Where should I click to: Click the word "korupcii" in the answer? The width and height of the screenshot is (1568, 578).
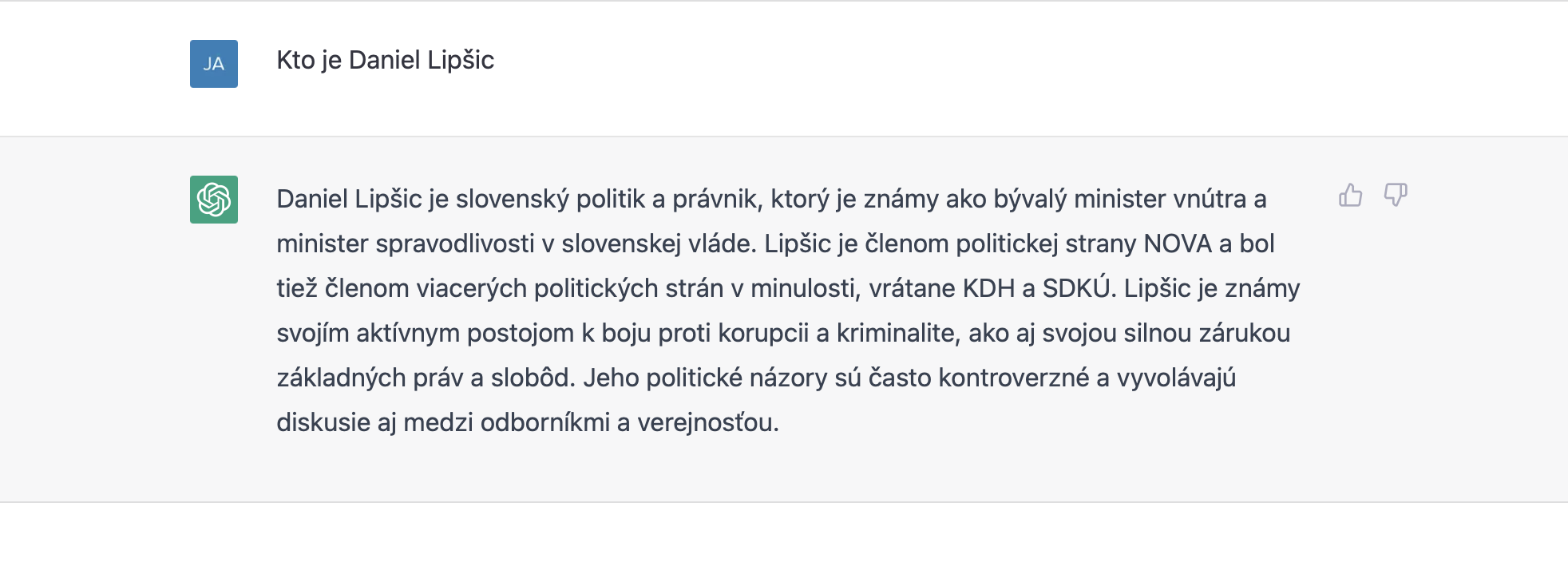[x=763, y=333]
